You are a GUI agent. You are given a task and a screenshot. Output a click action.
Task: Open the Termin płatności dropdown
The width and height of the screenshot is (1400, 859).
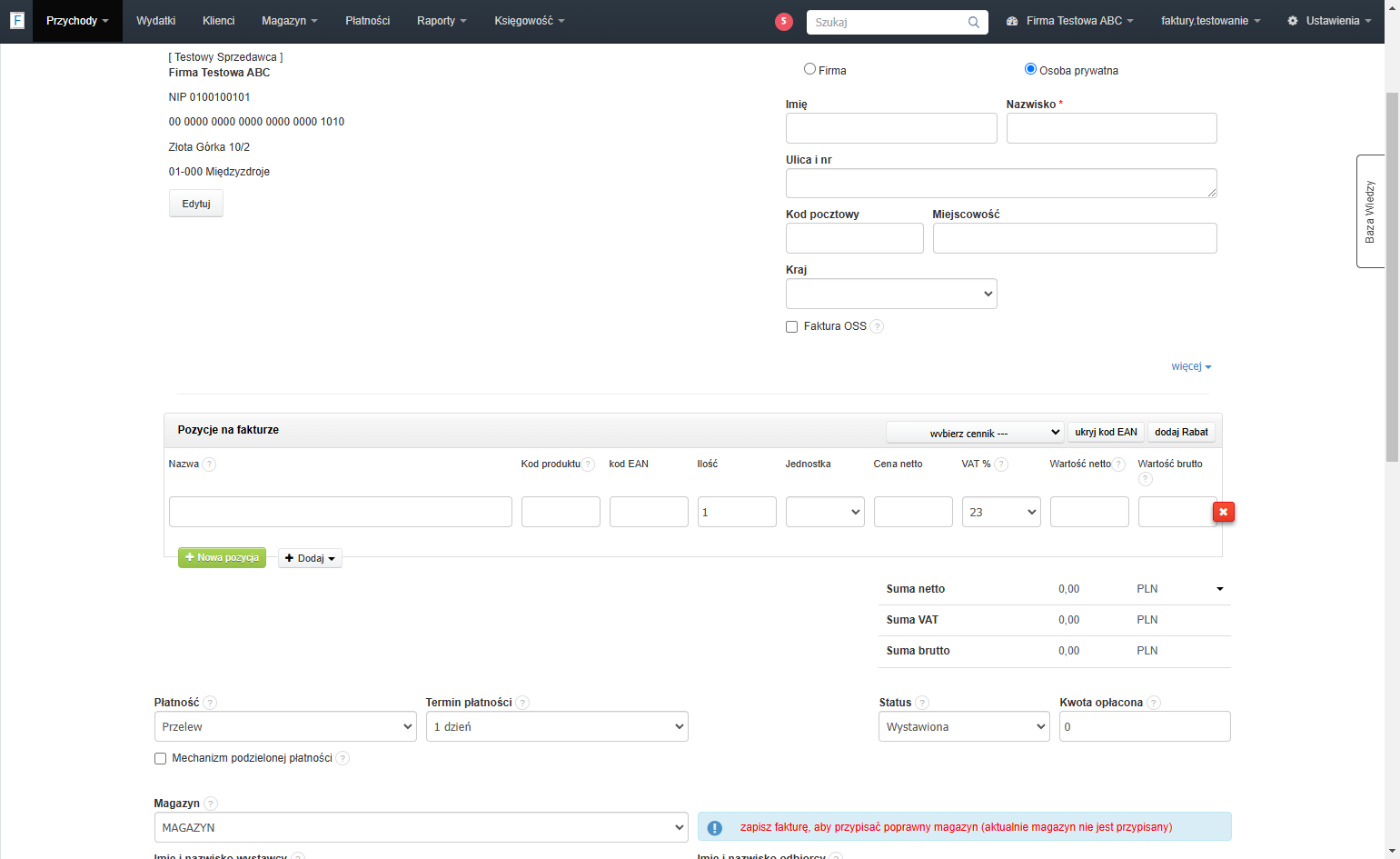coord(557,726)
